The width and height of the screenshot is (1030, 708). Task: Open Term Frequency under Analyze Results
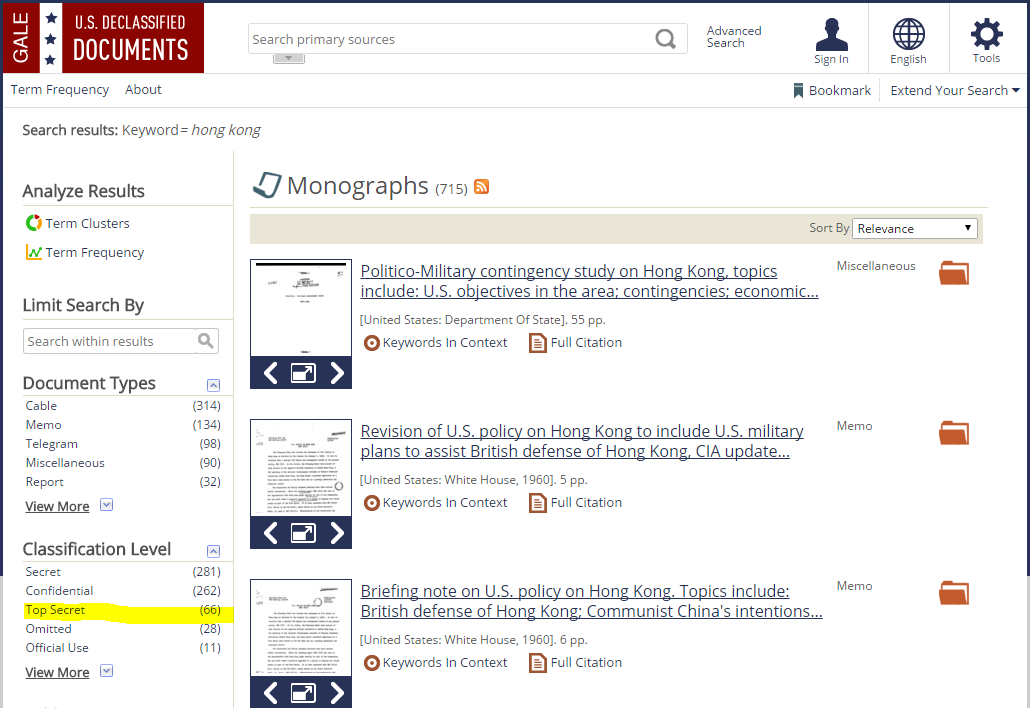click(85, 252)
